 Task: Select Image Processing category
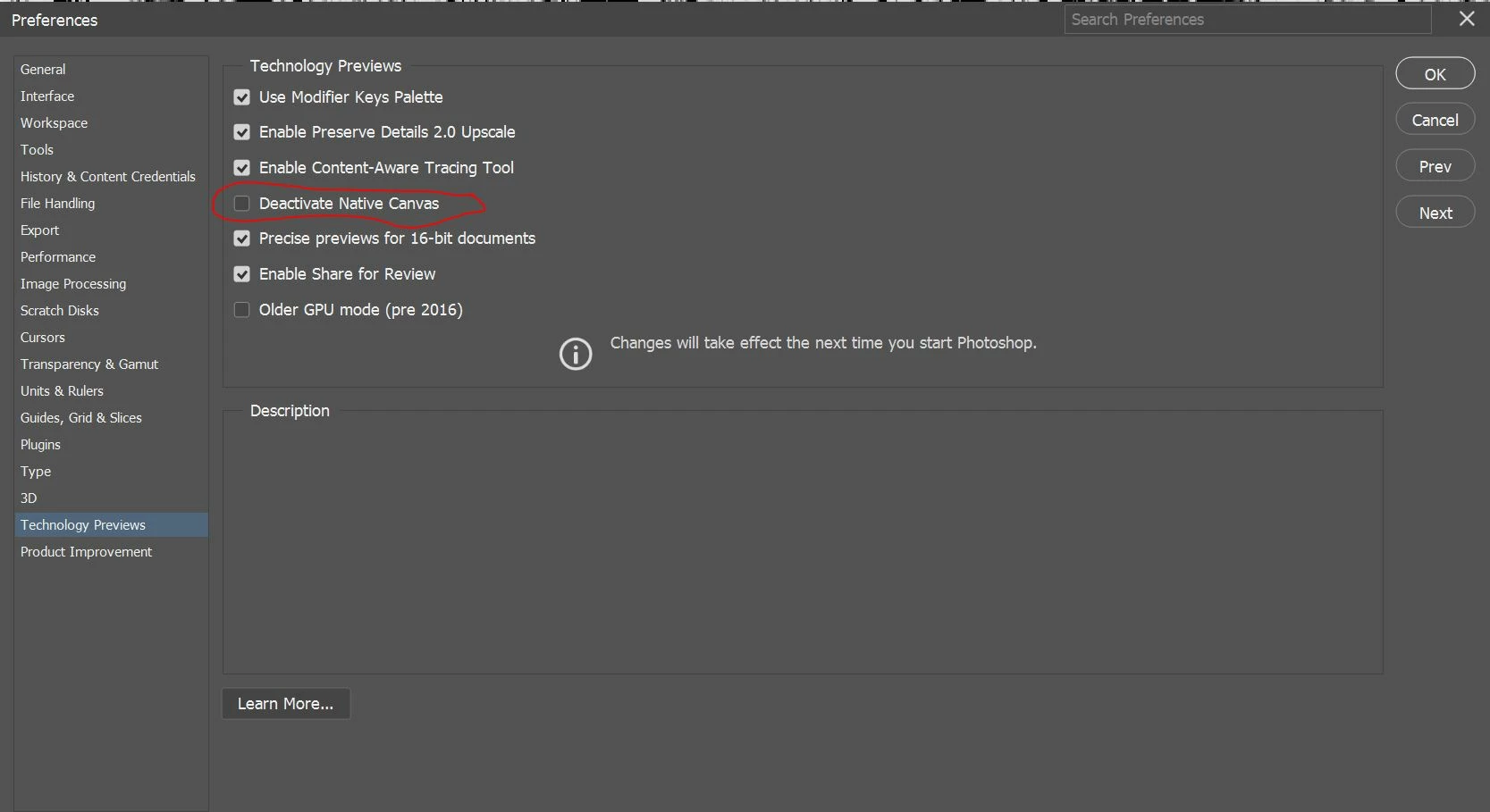click(x=111, y=283)
